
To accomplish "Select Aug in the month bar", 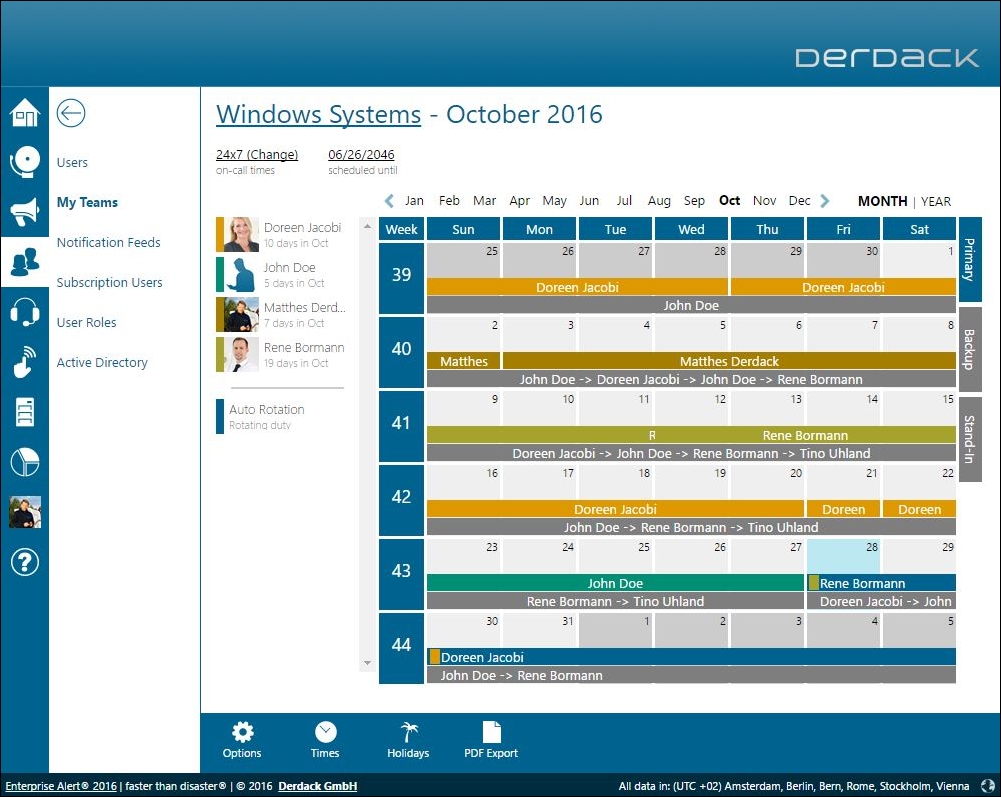I will click(659, 201).
